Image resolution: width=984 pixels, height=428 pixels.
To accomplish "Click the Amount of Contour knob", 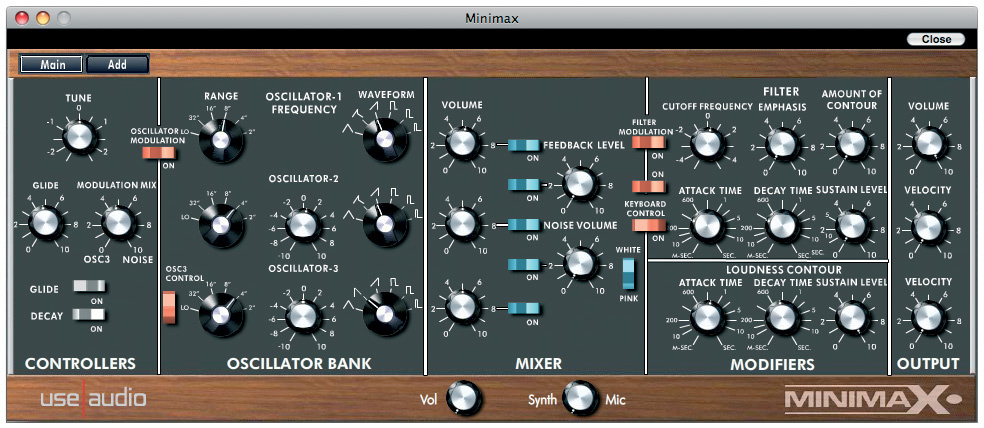I will pyautogui.click(x=851, y=142).
